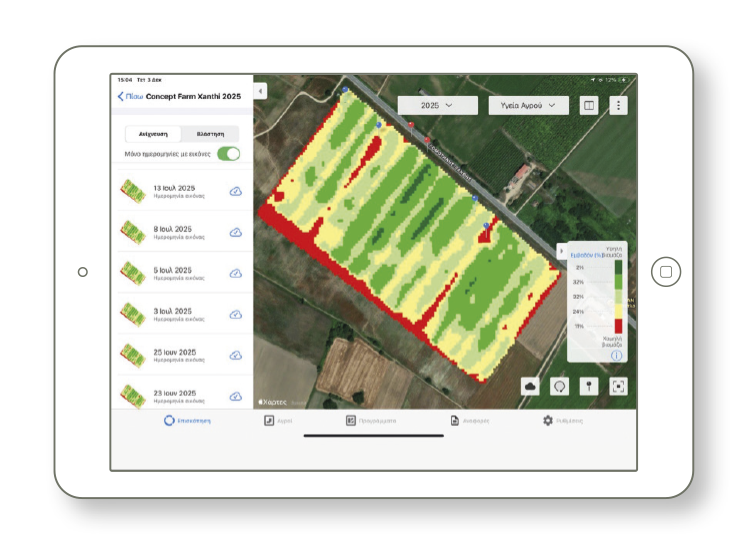Open the Ρυθμίσεις settings tab

(562, 421)
